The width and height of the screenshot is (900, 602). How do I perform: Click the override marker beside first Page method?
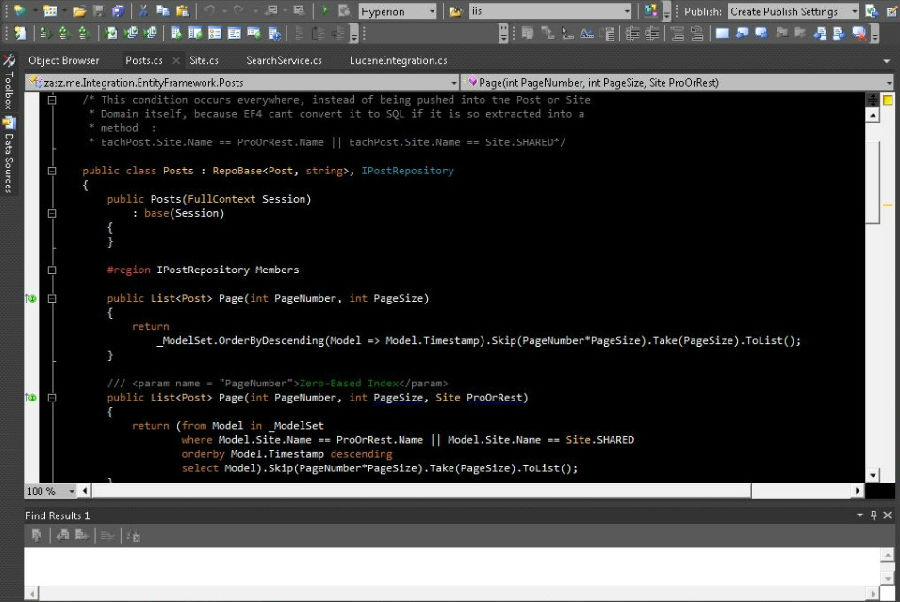point(31,298)
